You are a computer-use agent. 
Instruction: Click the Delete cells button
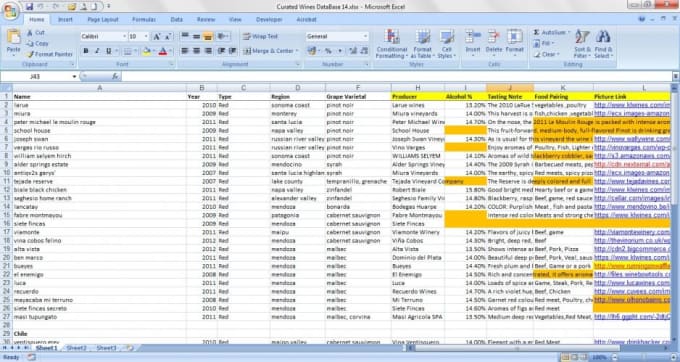point(494,42)
